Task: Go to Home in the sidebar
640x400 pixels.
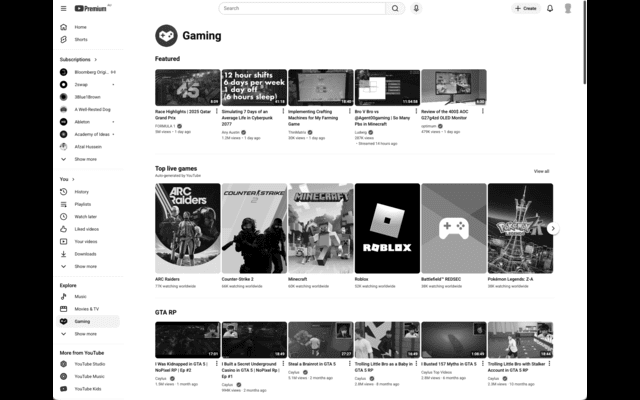Action: 89,27
